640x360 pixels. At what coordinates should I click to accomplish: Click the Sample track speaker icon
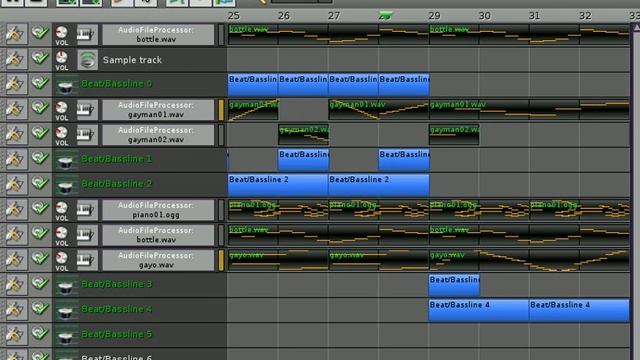[x=87, y=60]
